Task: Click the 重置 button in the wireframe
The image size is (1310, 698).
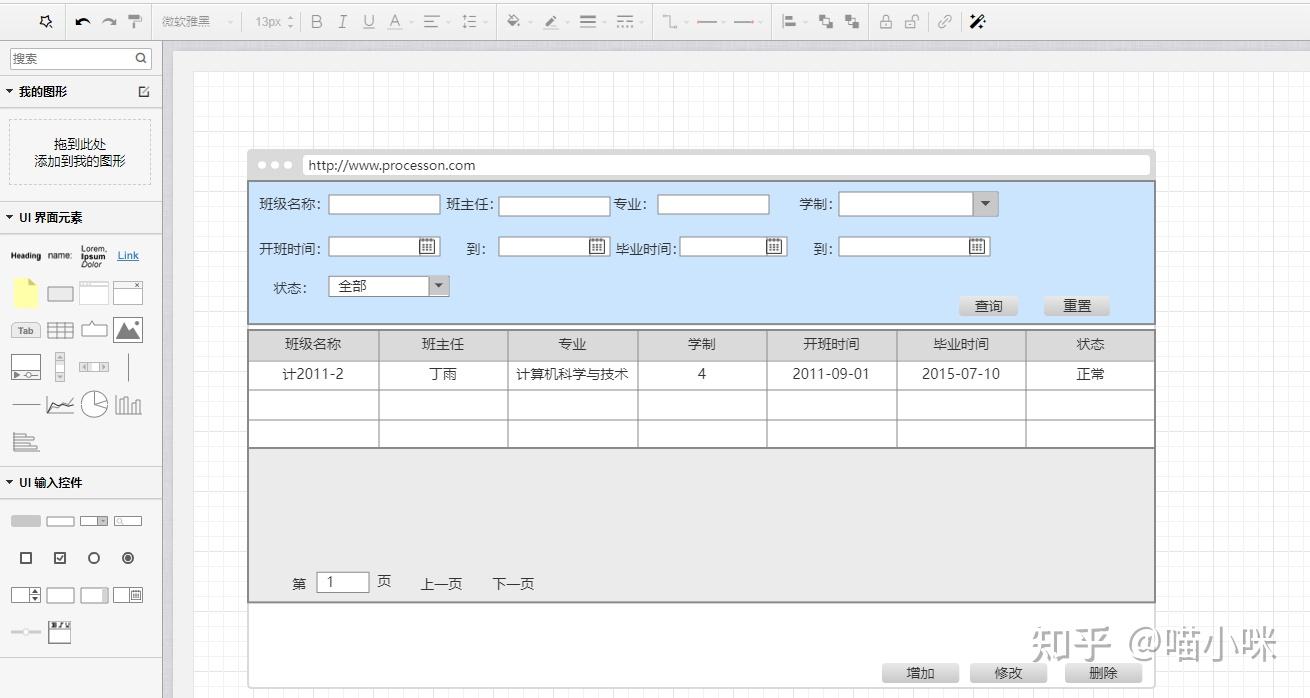Action: point(1076,306)
